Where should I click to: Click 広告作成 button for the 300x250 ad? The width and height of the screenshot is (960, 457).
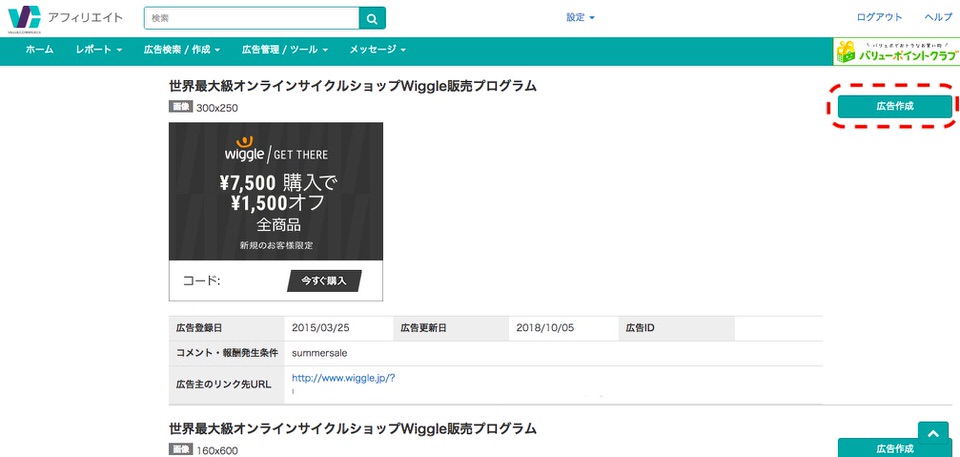(x=894, y=106)
